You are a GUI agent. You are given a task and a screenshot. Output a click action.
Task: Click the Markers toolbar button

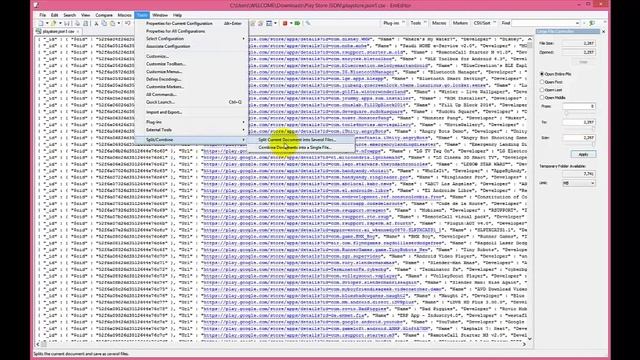460,23
